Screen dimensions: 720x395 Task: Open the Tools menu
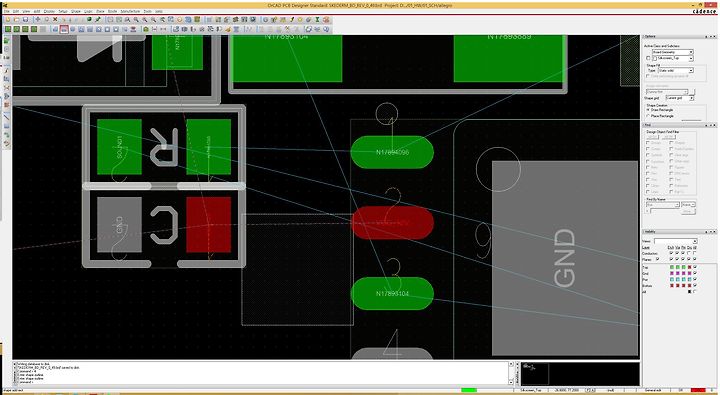point(147,11)
